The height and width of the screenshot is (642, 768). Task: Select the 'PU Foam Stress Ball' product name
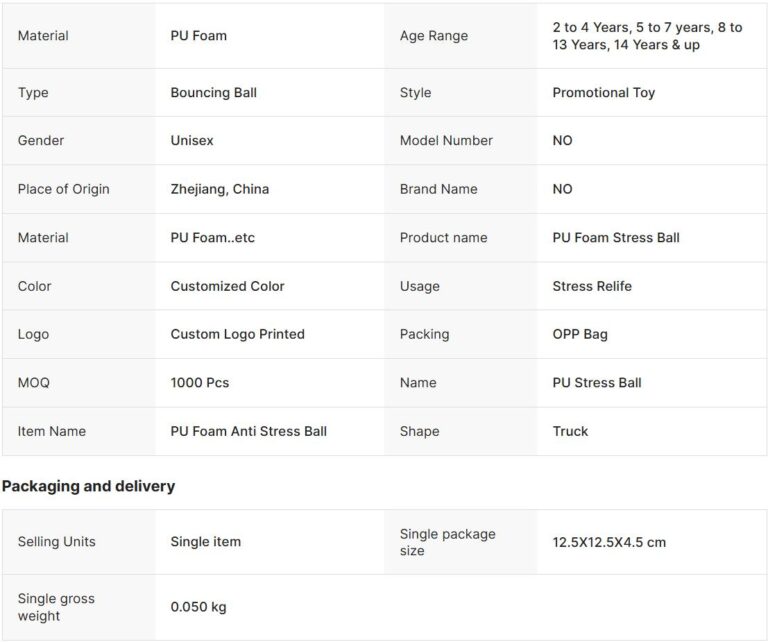click(615, 238)
